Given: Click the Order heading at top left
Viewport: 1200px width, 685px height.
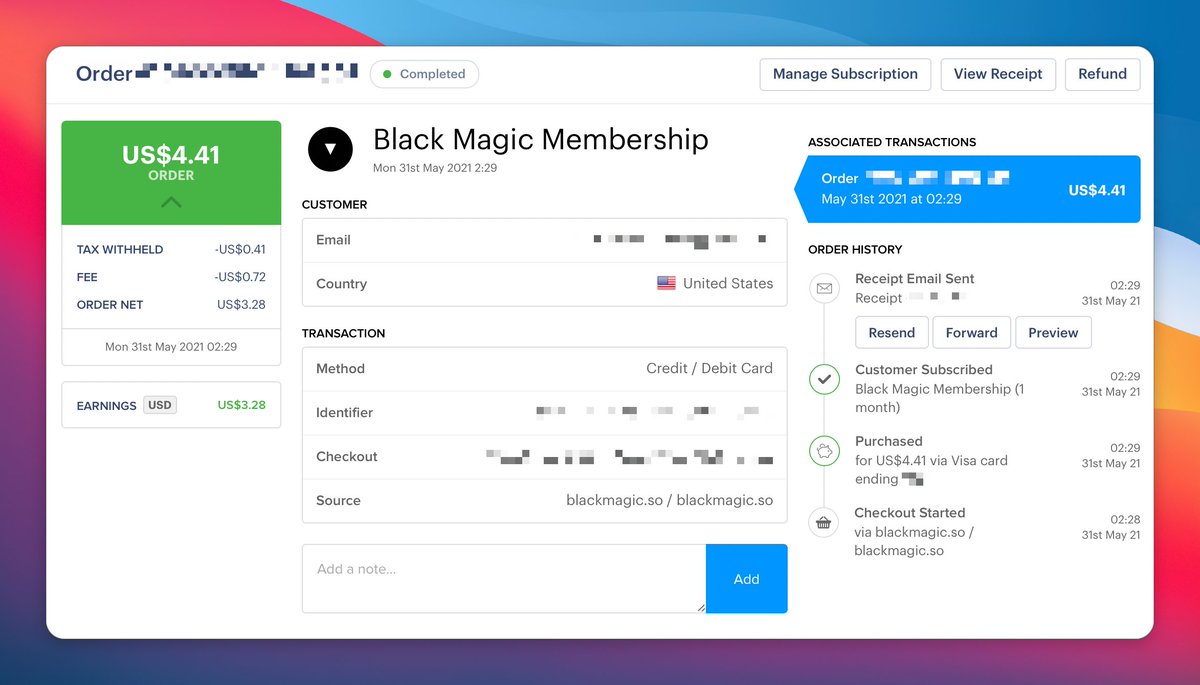Looking at the screenshot, I should [104, 74].
